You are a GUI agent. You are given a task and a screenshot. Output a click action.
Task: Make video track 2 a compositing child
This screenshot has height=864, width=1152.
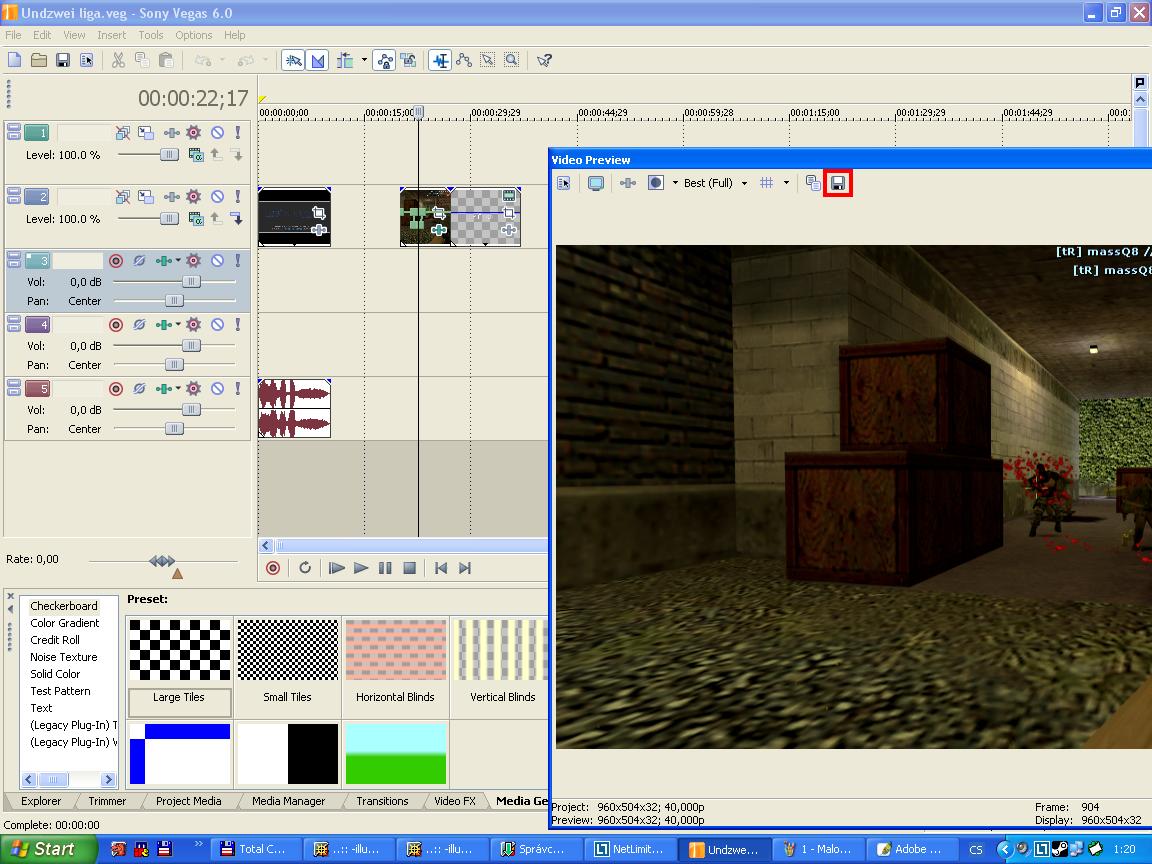[236, 218]
